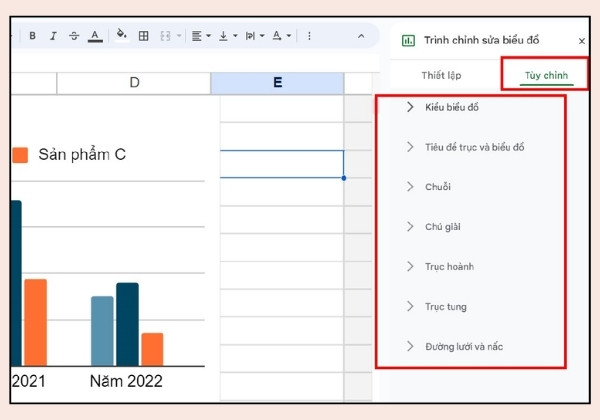Viewport: 600px width, 420px height.
Task: Toggle bold formatting
Action: point(33,36)
